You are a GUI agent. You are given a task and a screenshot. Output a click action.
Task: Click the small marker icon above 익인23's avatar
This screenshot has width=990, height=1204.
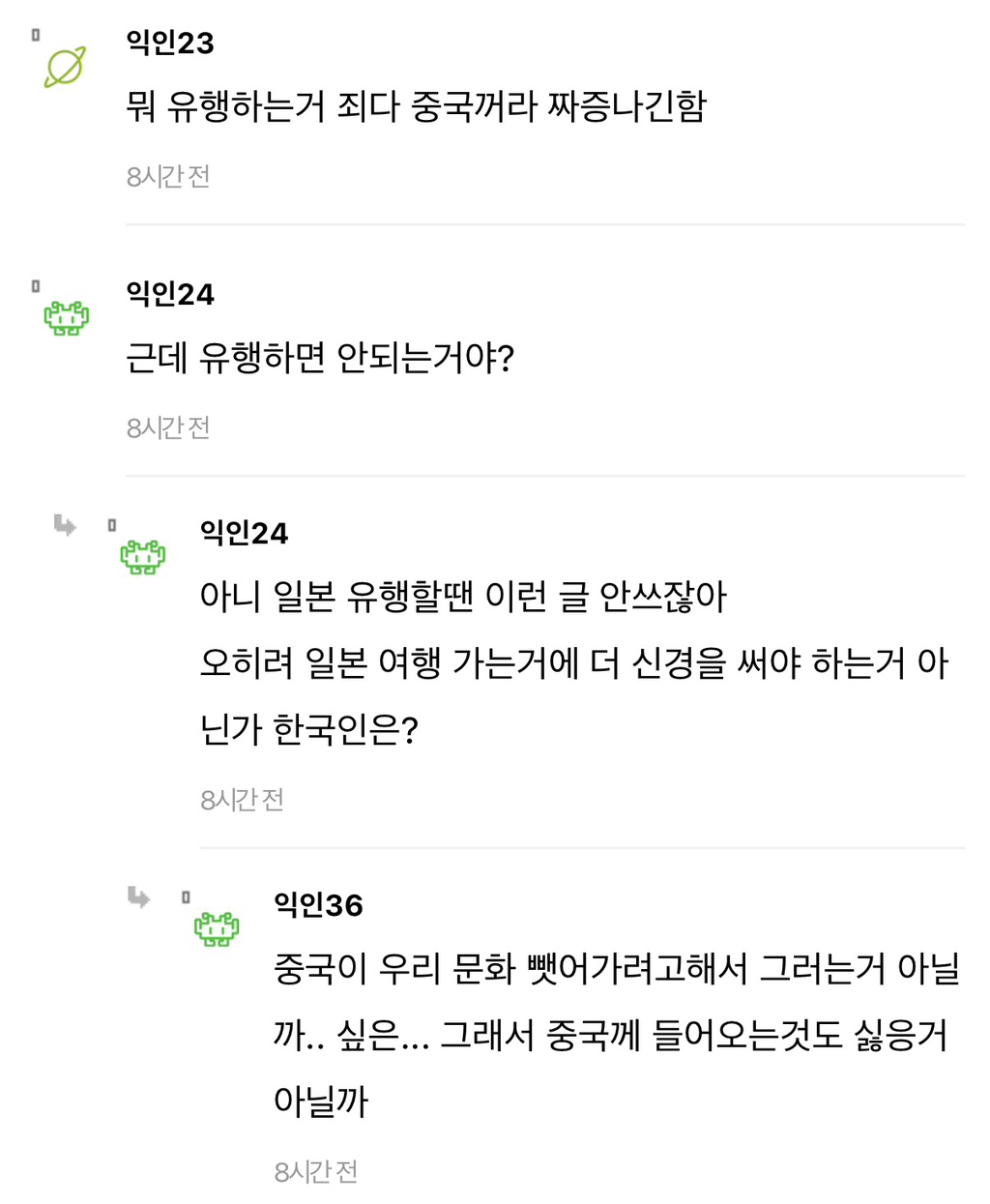click(36, 34)
